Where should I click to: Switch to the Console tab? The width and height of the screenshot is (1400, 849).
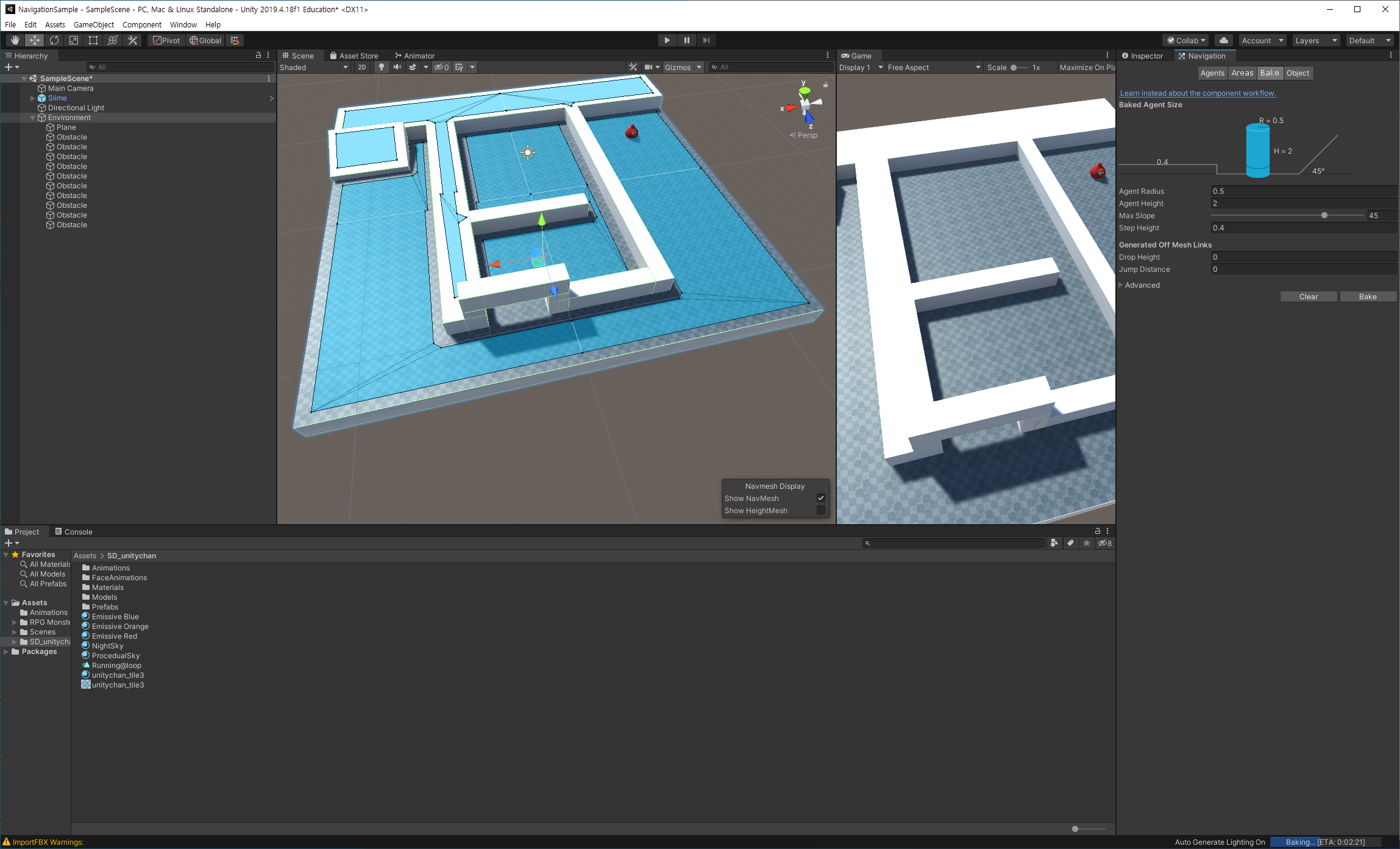pos(74,531)
